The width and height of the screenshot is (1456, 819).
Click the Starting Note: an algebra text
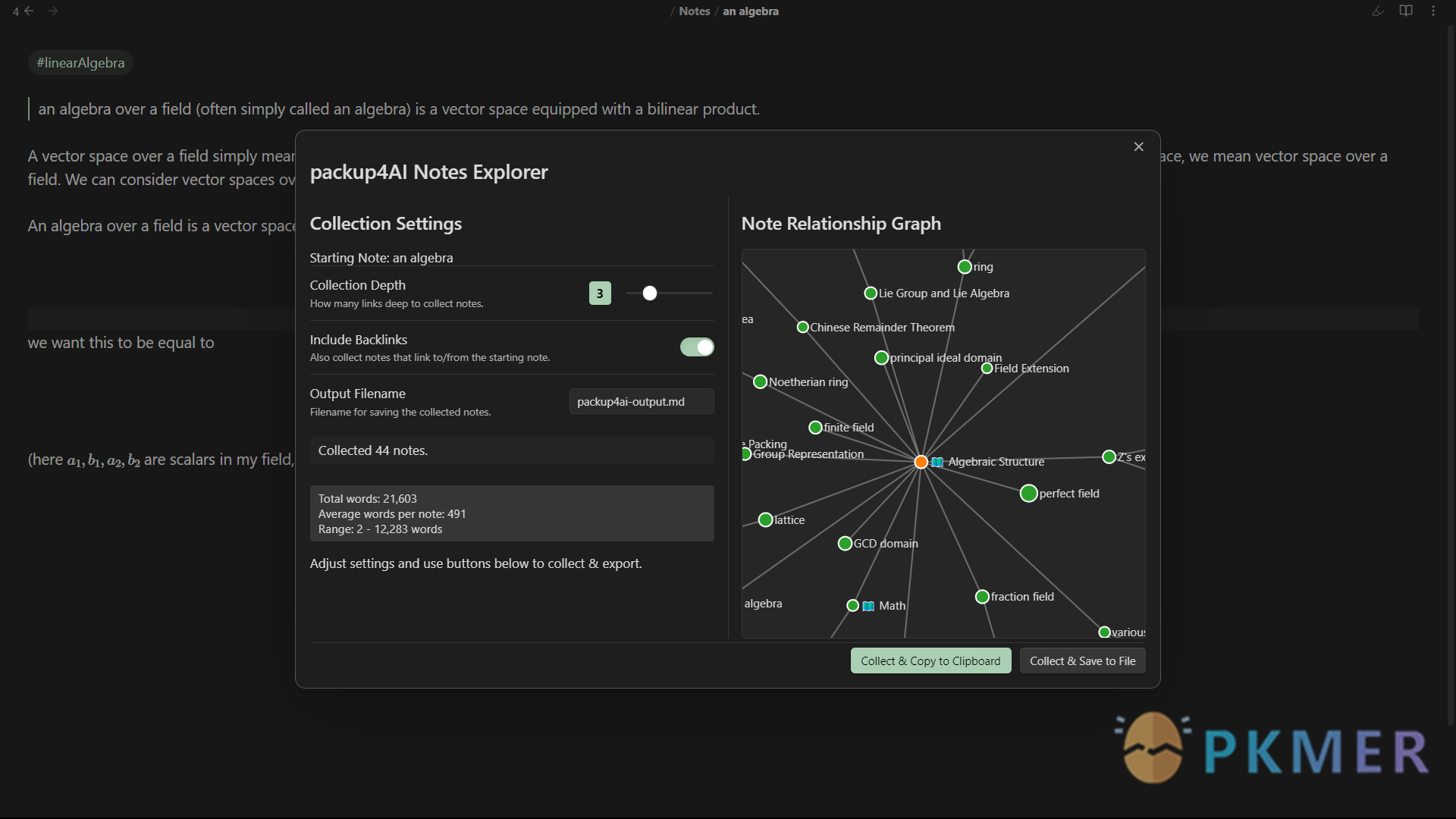[x=381, y=258]
